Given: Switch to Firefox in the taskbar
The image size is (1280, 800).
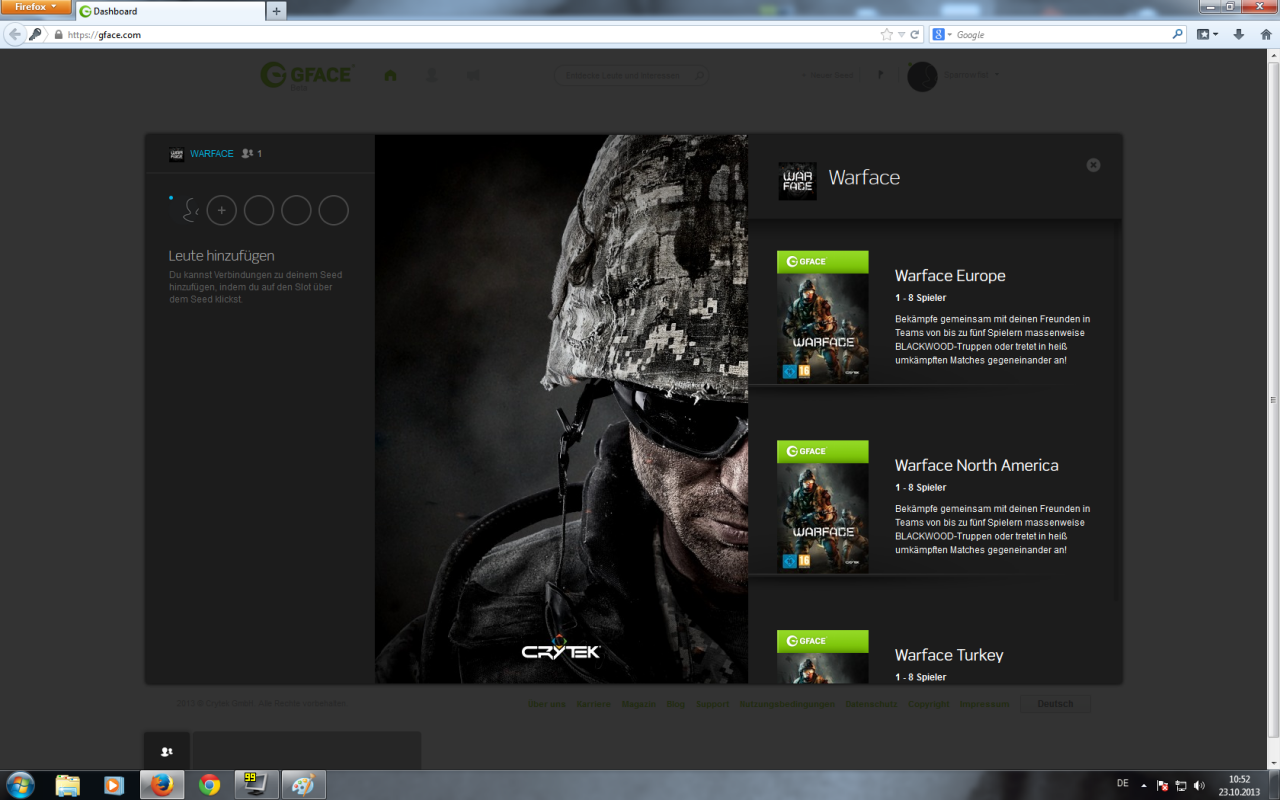Looking at the screenshot, I should (162, 785).
